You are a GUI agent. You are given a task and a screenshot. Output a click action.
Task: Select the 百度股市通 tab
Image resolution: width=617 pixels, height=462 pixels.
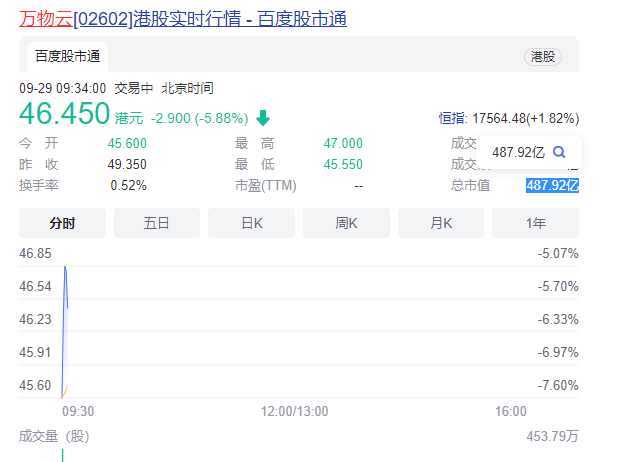[67, 56]
